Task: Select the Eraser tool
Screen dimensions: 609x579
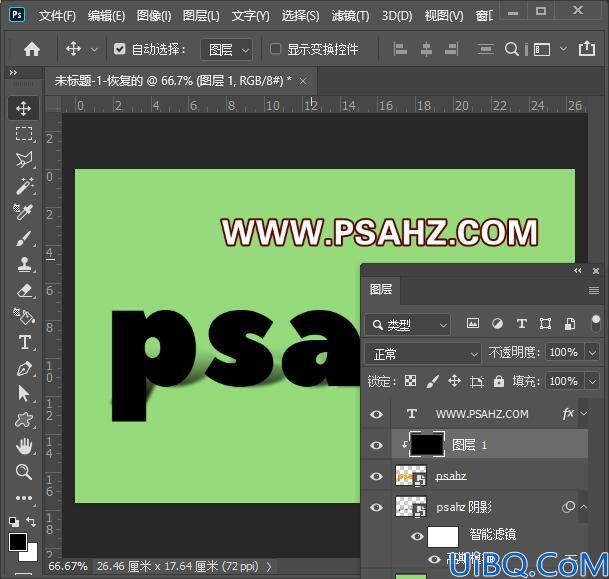Action: click(24, 290)
